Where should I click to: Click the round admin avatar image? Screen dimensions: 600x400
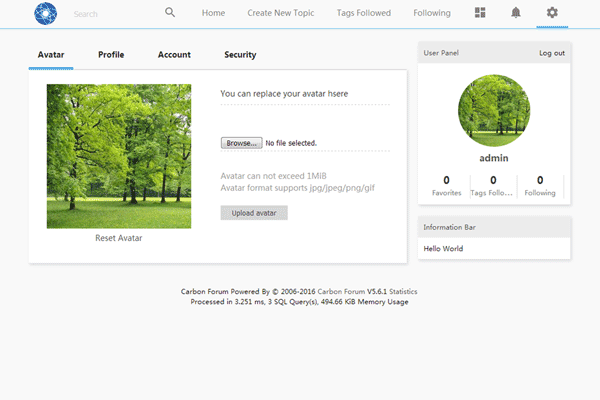click(494, 111)
